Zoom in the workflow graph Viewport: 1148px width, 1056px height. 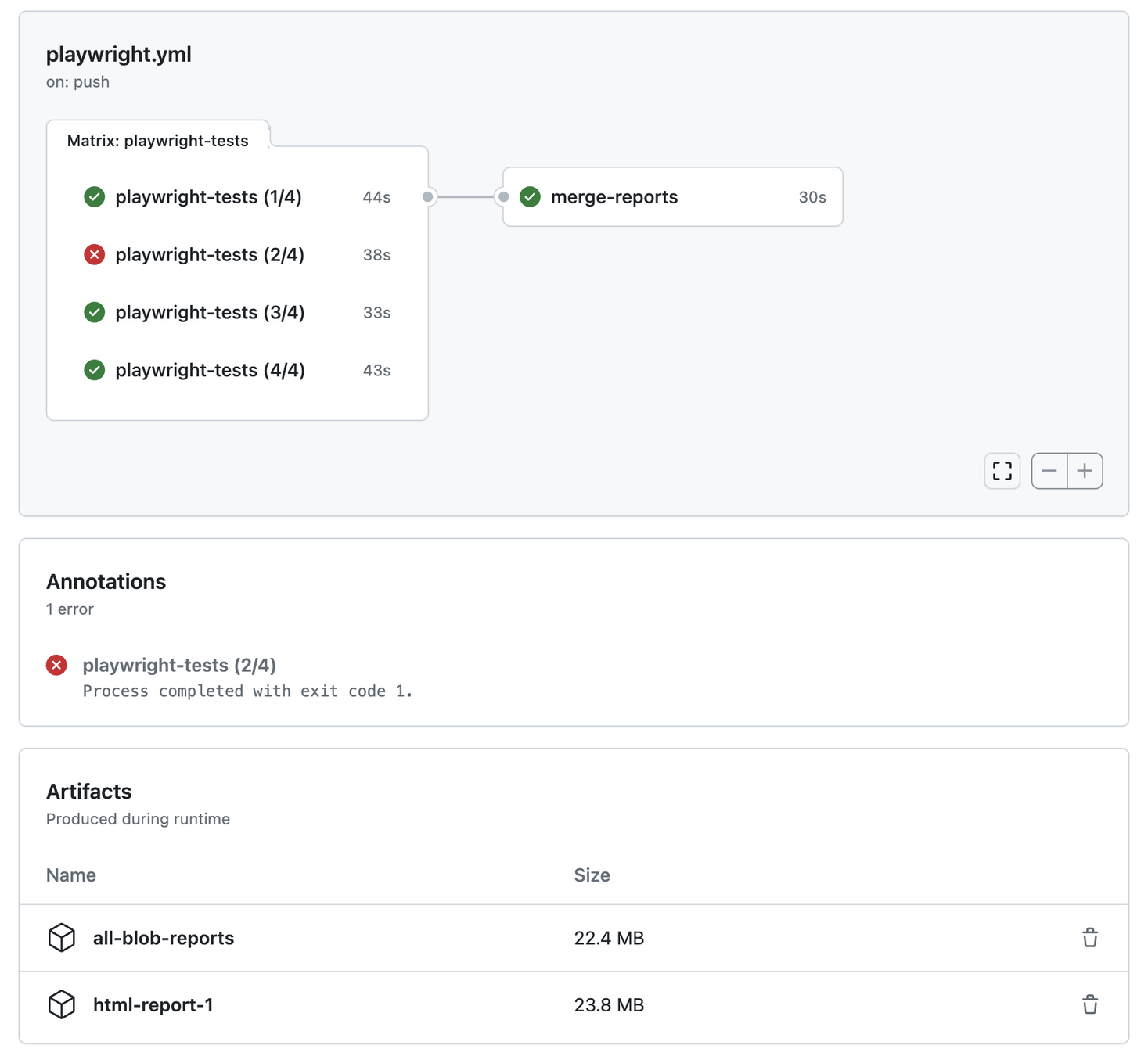1085,471
